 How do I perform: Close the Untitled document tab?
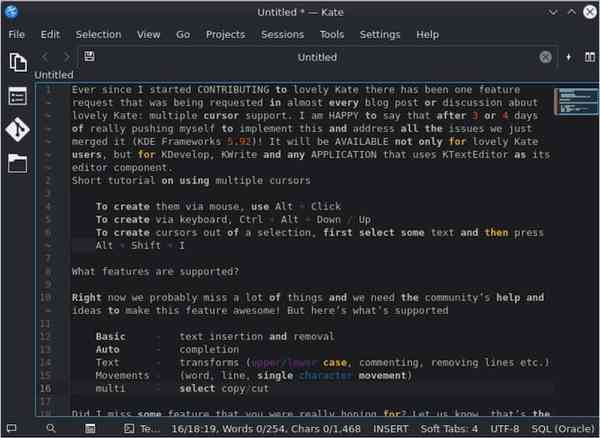(545, 57)
